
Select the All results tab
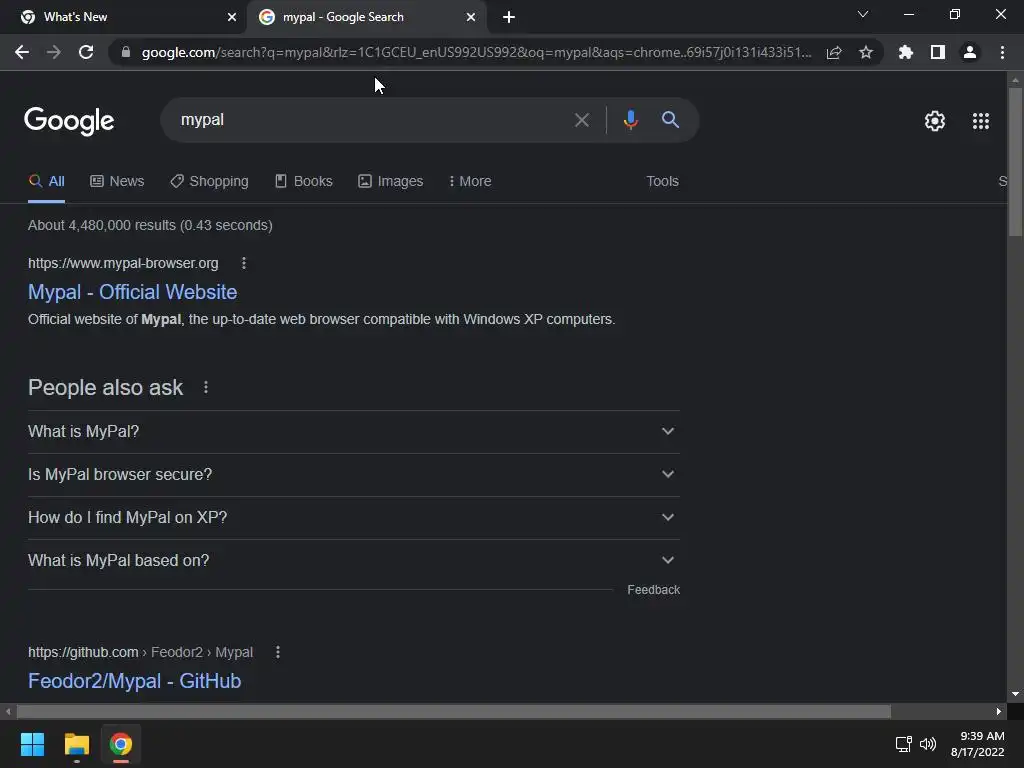pos(46,182)
